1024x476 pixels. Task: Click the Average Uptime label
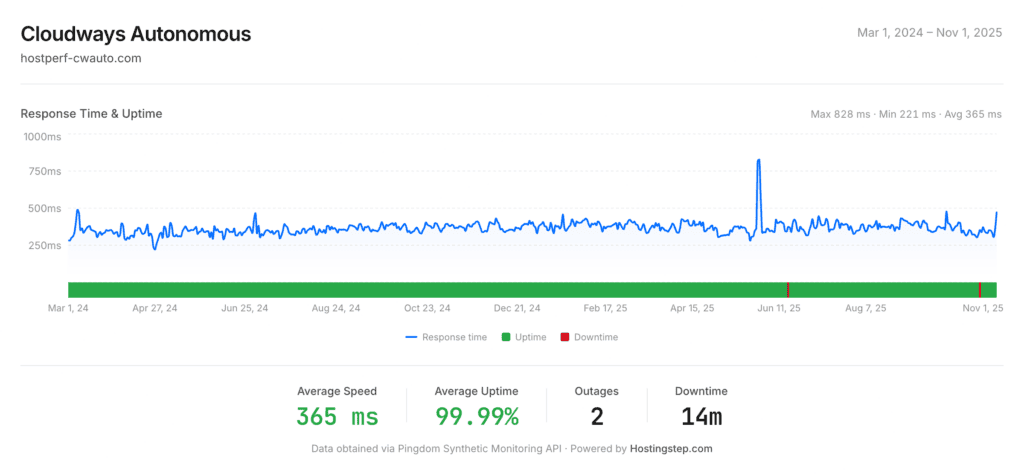[x=477, y=391]
